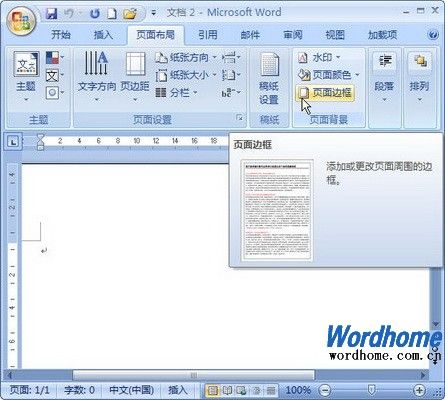The height and width of the screenshot is (400, 445).
Task: Click 稿纸设置 button
Action: [x=269, y=79]
